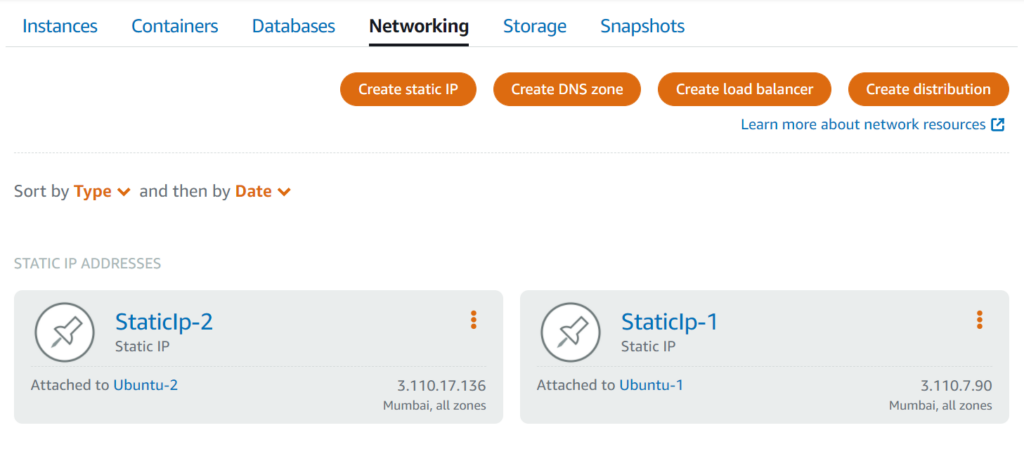The height and width of the screenshot is (449, 1024).
Task: Open the Snapshots tab
Action: tap(642, 26)
